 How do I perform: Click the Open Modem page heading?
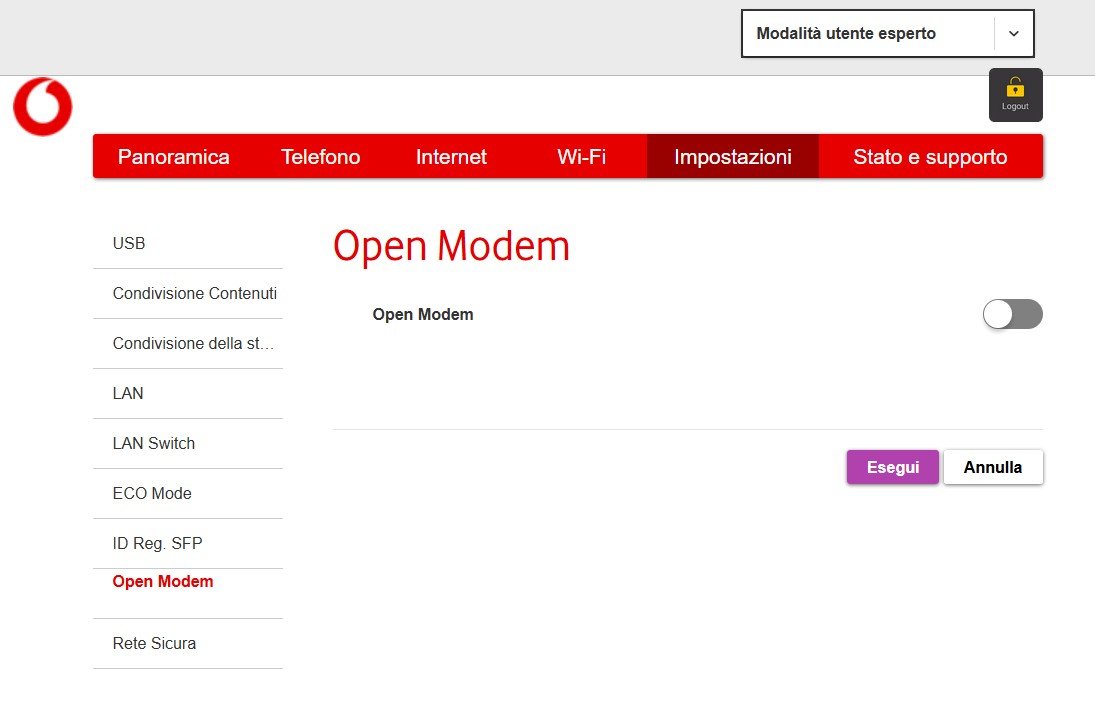click(x=451, y=246)
